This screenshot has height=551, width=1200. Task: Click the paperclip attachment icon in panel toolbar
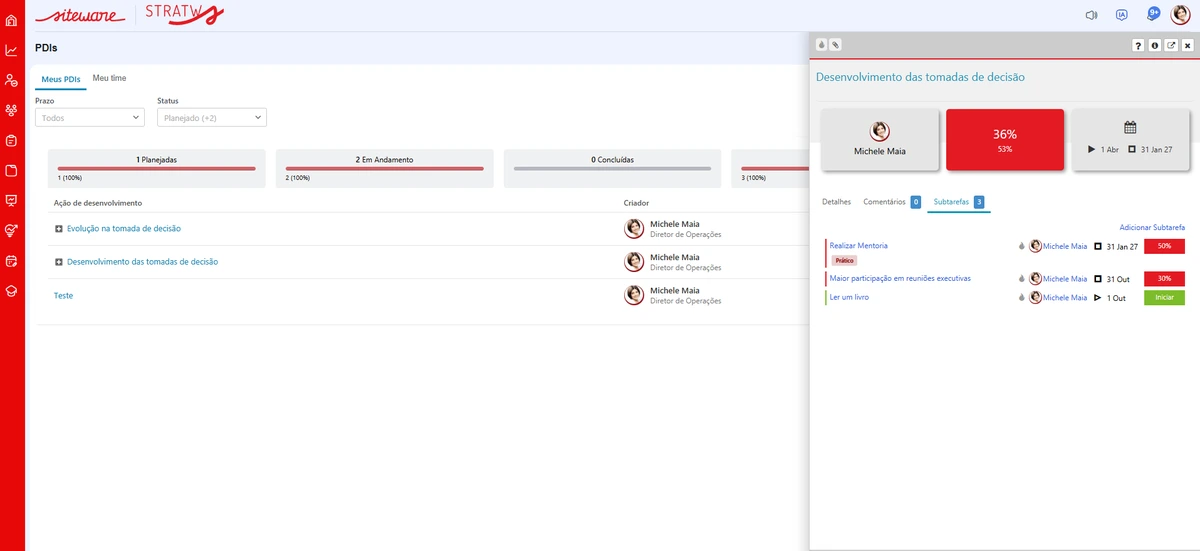point(835,45)
